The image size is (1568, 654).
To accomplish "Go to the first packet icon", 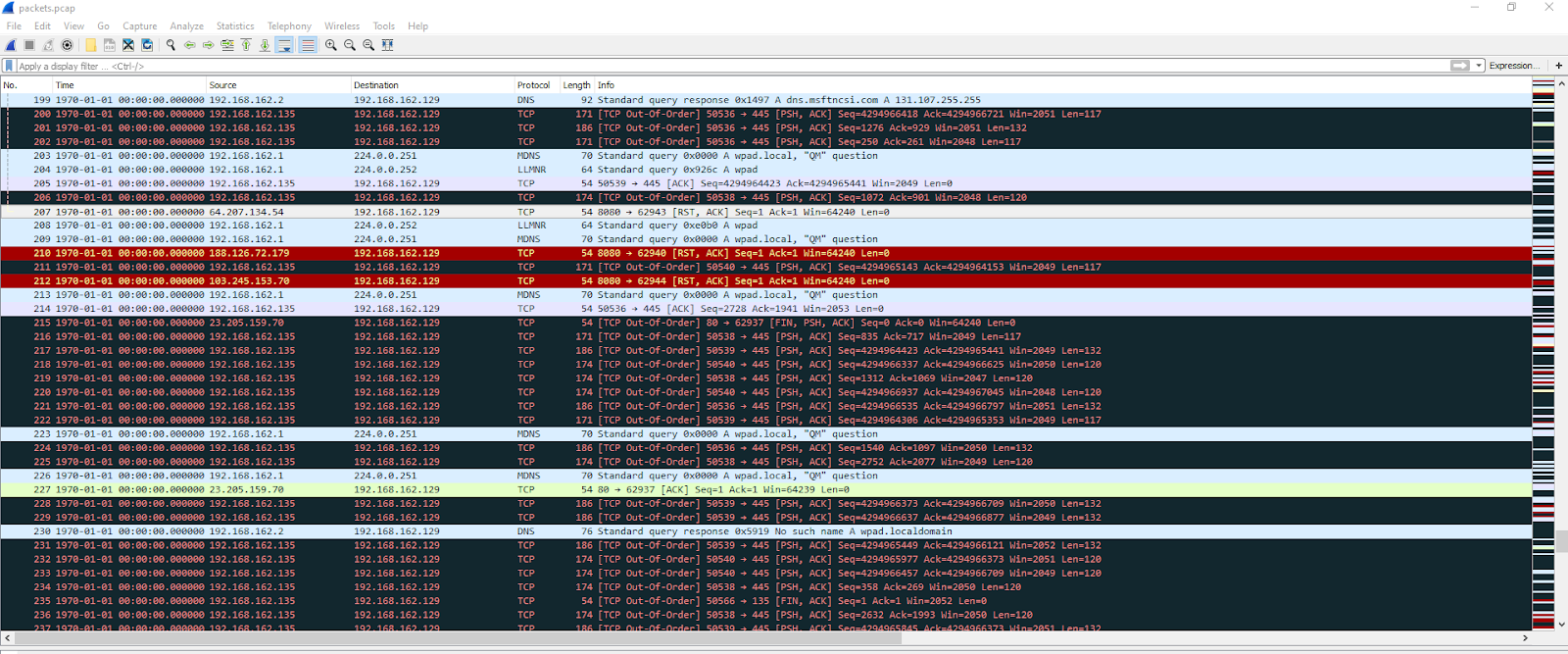I will (x=246, y=45).
